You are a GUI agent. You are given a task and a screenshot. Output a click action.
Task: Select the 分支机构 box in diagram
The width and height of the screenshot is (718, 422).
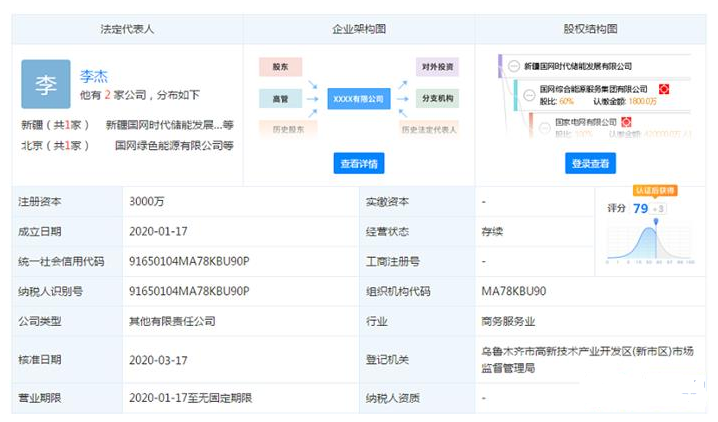437,98
